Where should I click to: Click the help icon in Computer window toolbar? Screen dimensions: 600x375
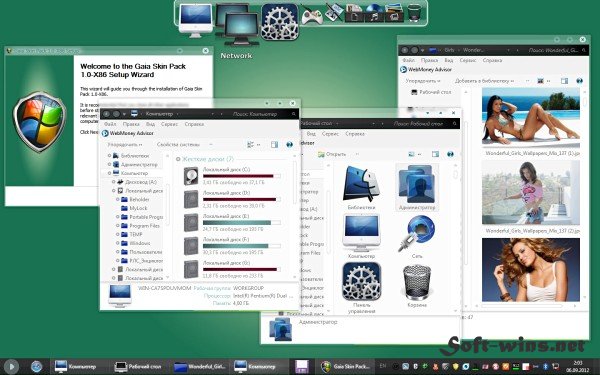[x=290, y=144]
